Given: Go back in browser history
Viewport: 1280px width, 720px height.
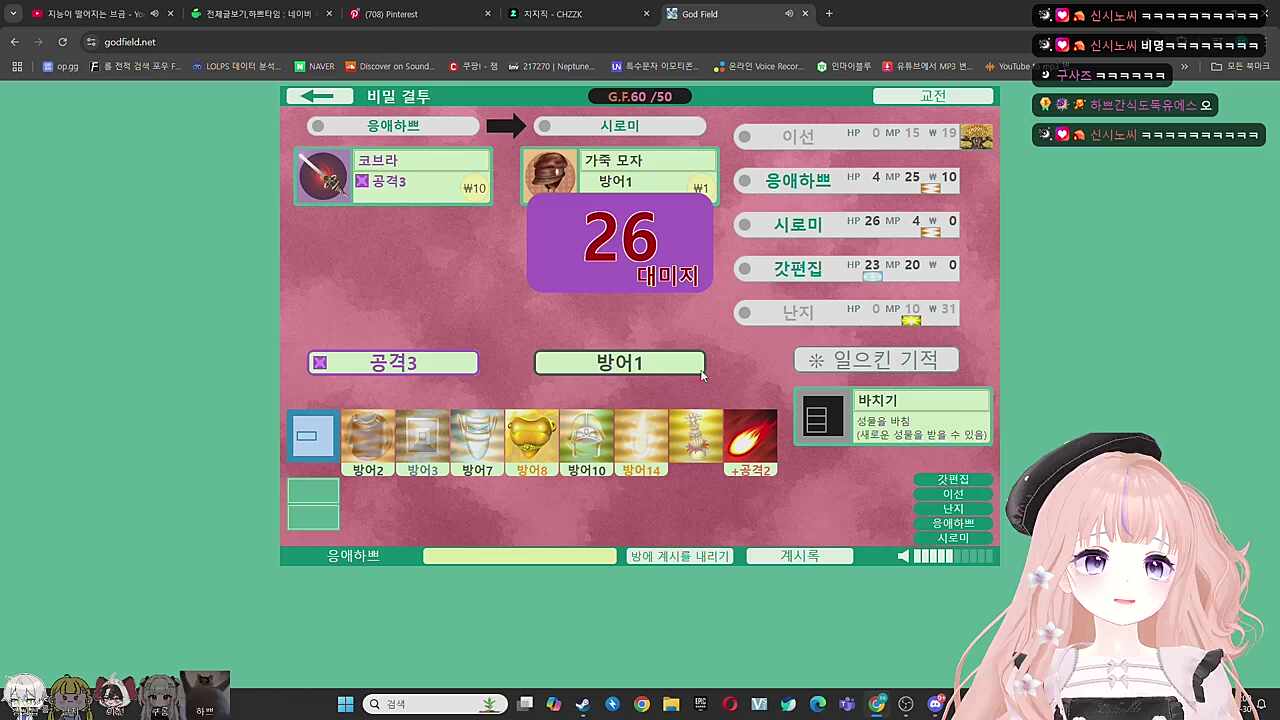Looking at the screenshot, I should [14, 42].
